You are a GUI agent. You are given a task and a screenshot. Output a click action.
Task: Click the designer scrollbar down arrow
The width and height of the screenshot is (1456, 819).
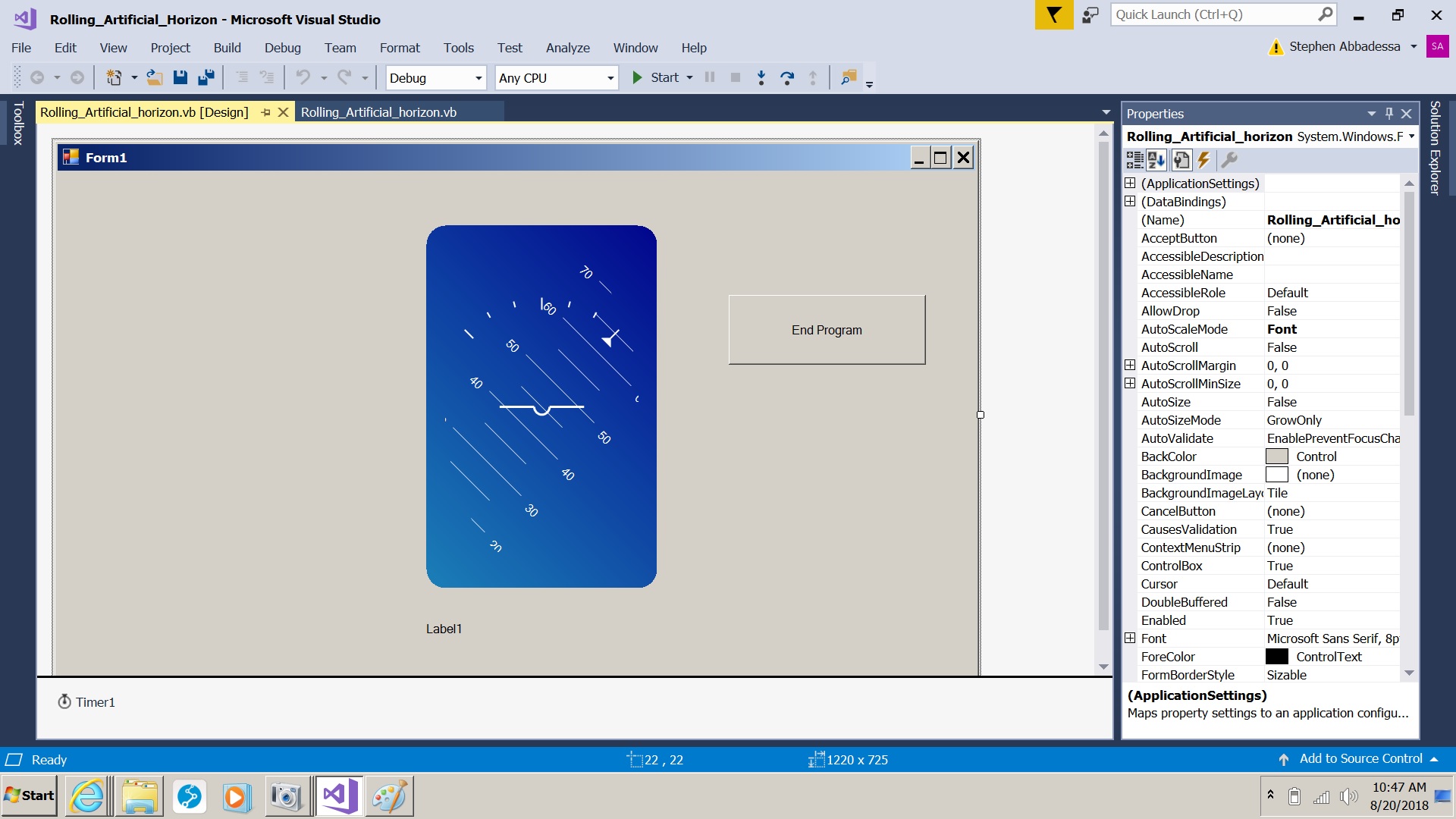point(1104,667)
